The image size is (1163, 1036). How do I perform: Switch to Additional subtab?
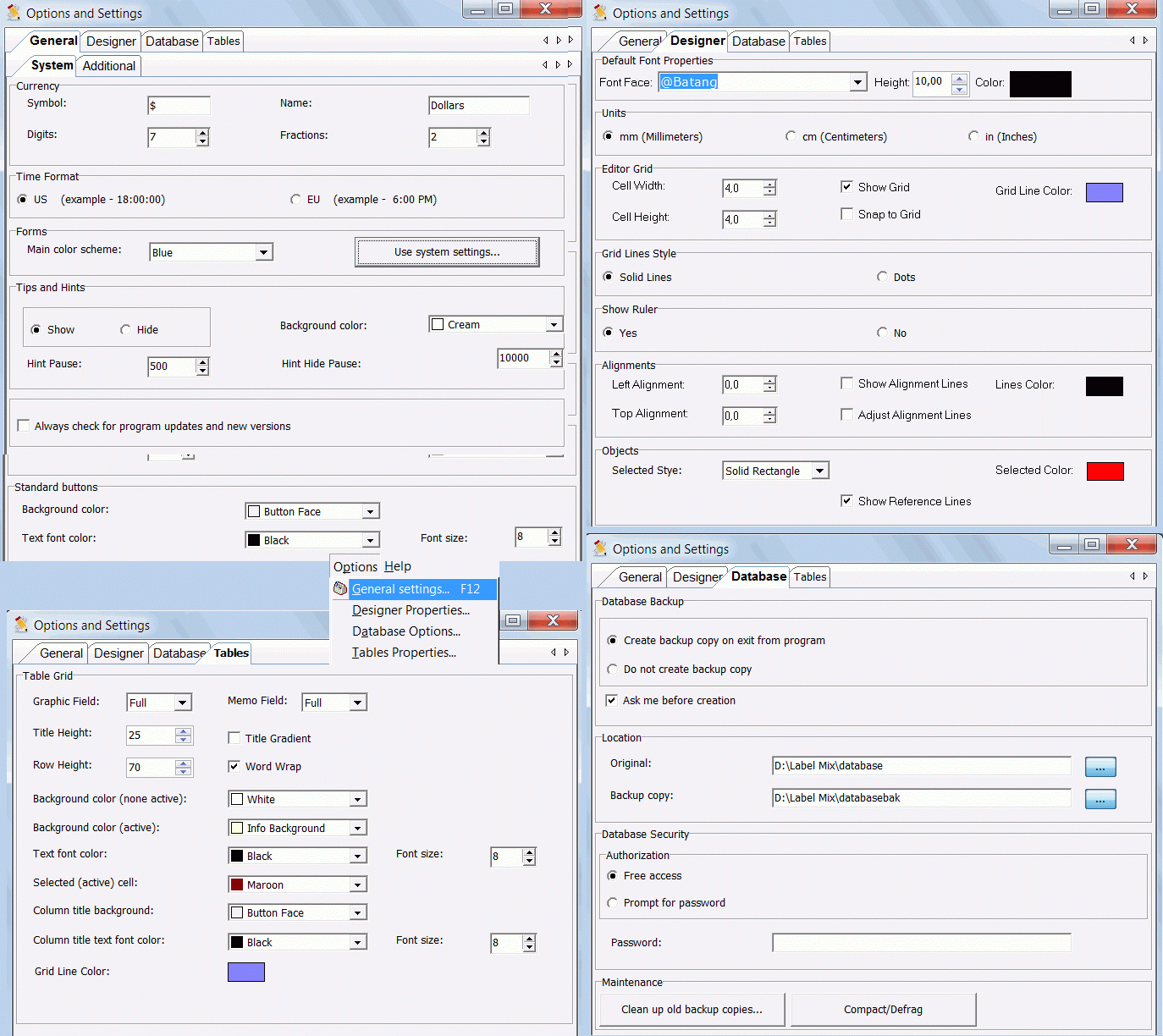[109, 66]
